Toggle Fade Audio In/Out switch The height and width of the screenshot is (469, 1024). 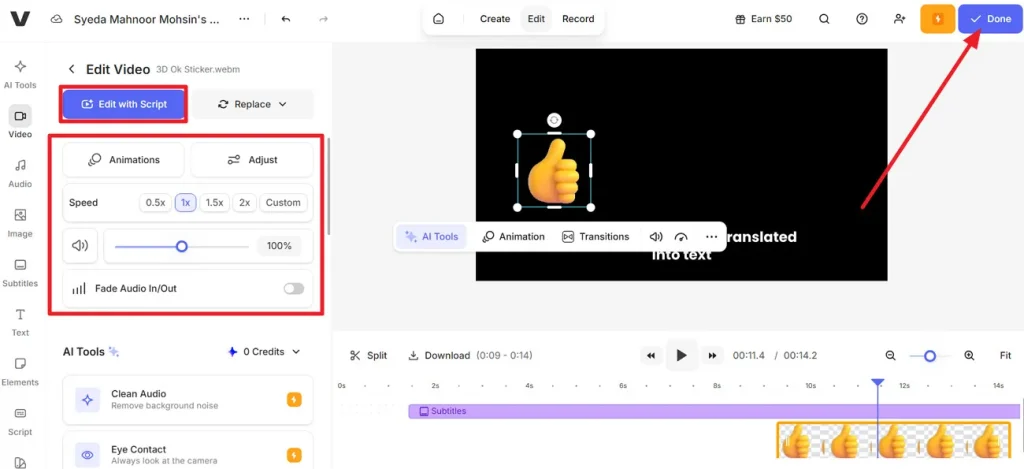294,288
